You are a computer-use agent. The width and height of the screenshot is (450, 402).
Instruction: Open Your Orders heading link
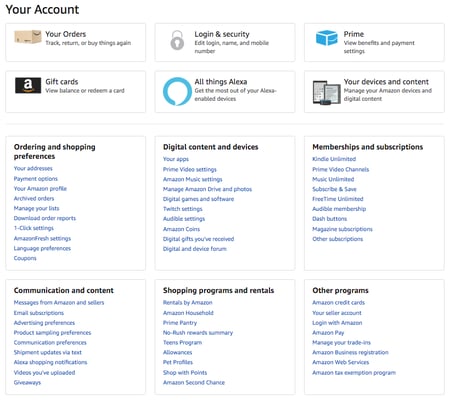[x=66, y=34]
